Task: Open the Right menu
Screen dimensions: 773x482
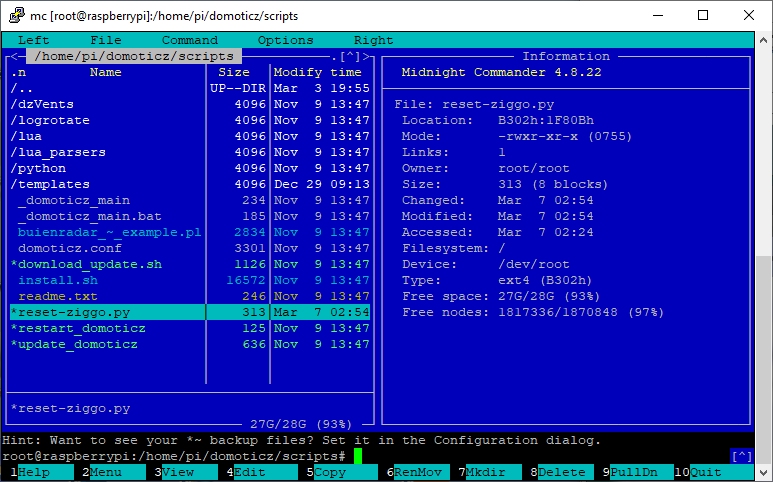Action: point(373,40)
